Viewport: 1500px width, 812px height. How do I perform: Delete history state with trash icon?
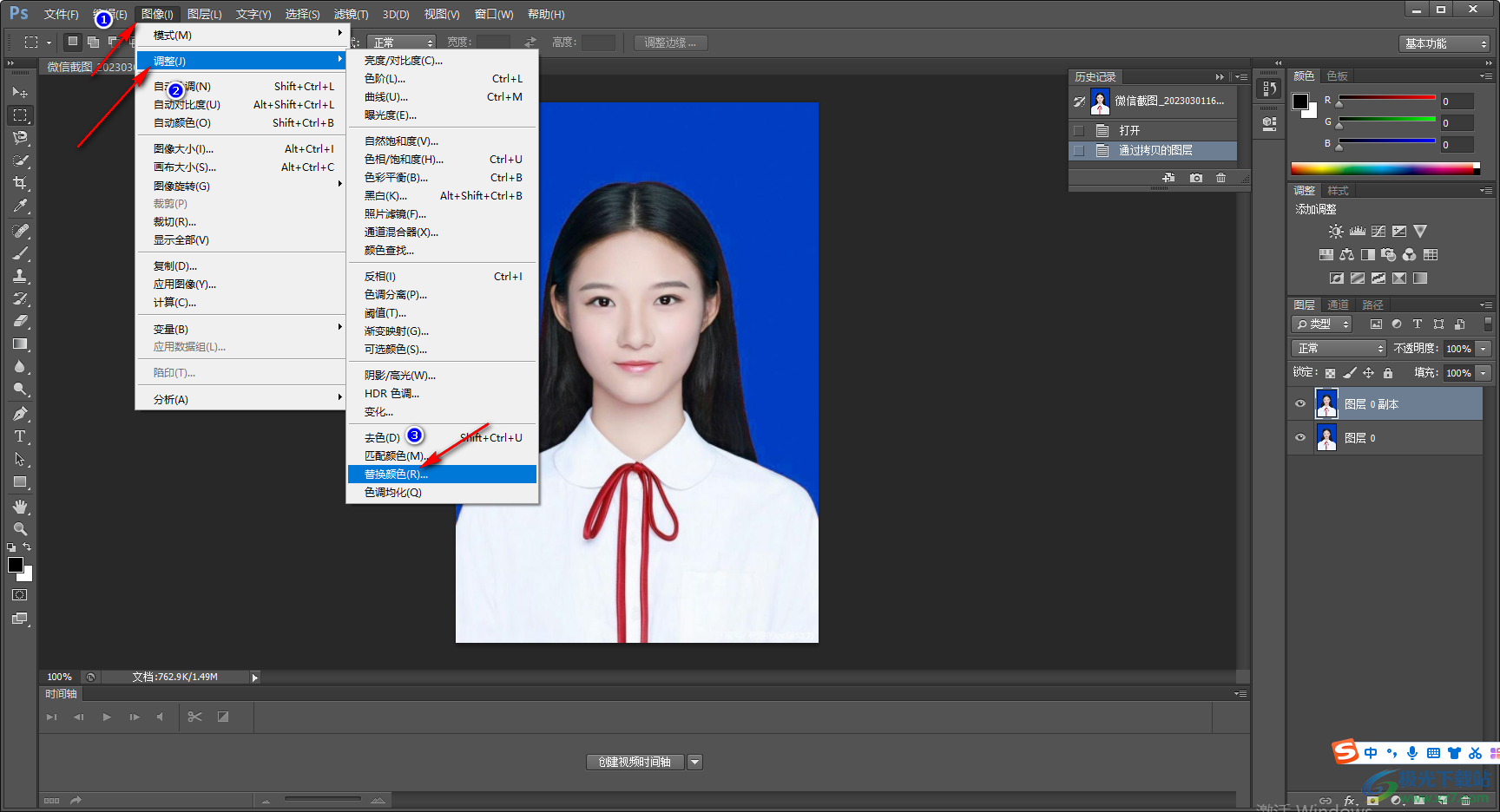click(1220, 178)
